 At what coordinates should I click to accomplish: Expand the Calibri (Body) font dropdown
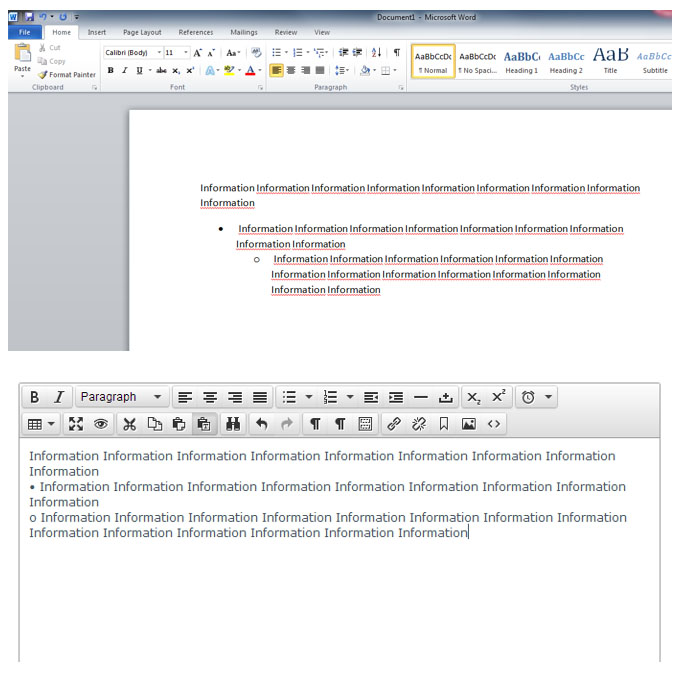click(x=158, y=52)
